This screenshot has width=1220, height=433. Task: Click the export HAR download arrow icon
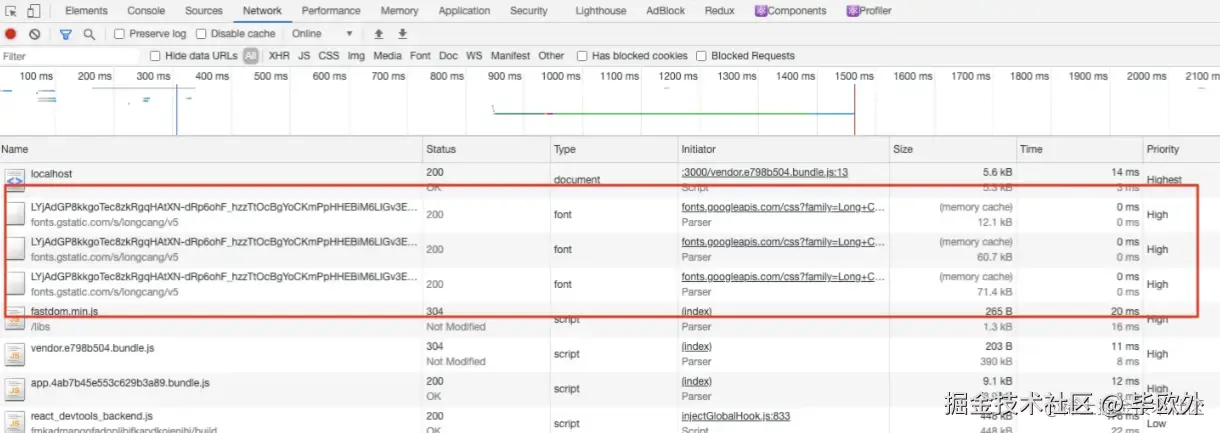tap(402, 34)
